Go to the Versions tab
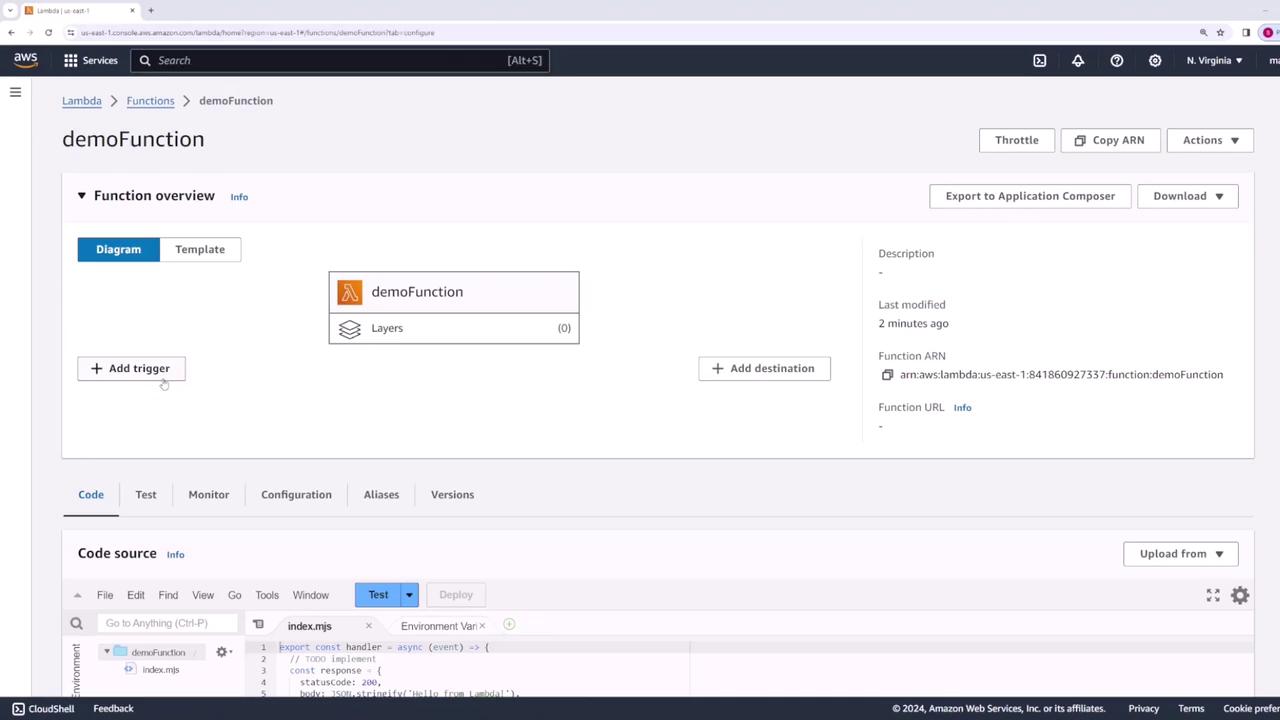The width and height of the screenshot is (1280, 720). 452,495
